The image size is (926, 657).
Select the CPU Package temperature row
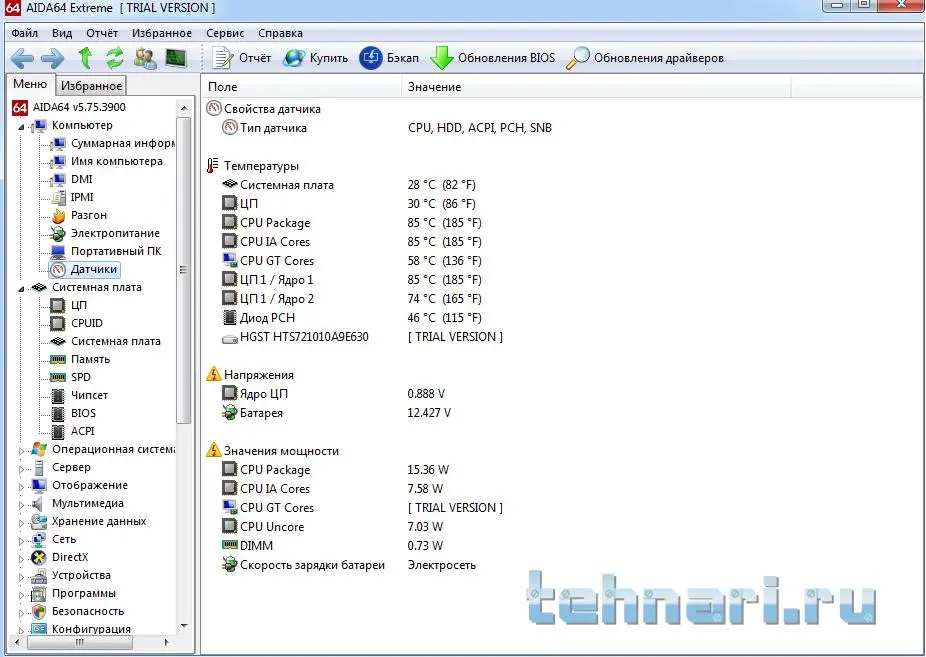click(x=351, y=223)
